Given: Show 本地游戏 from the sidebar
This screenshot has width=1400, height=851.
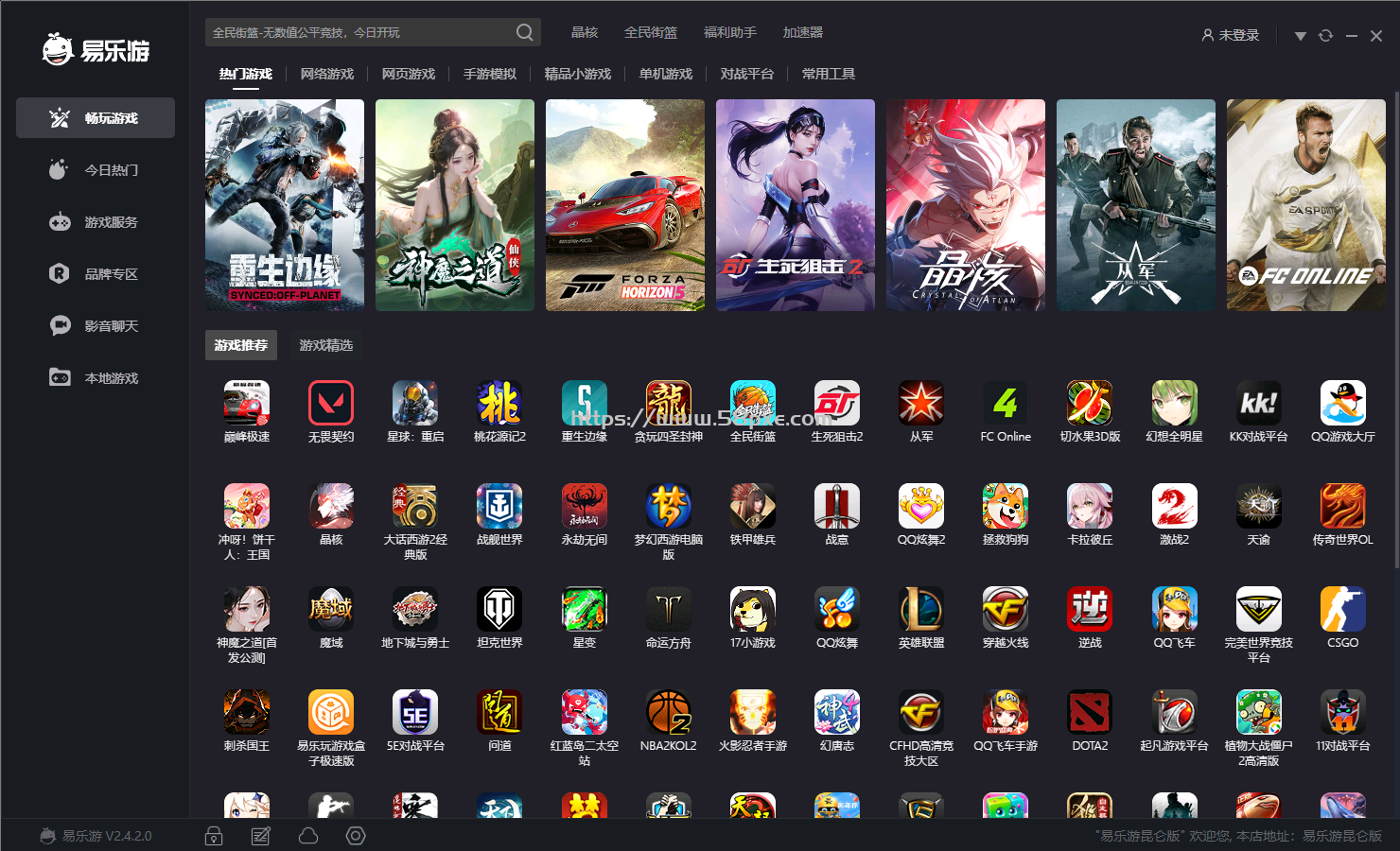Looking at the screenshot, I should coord(96,378).
